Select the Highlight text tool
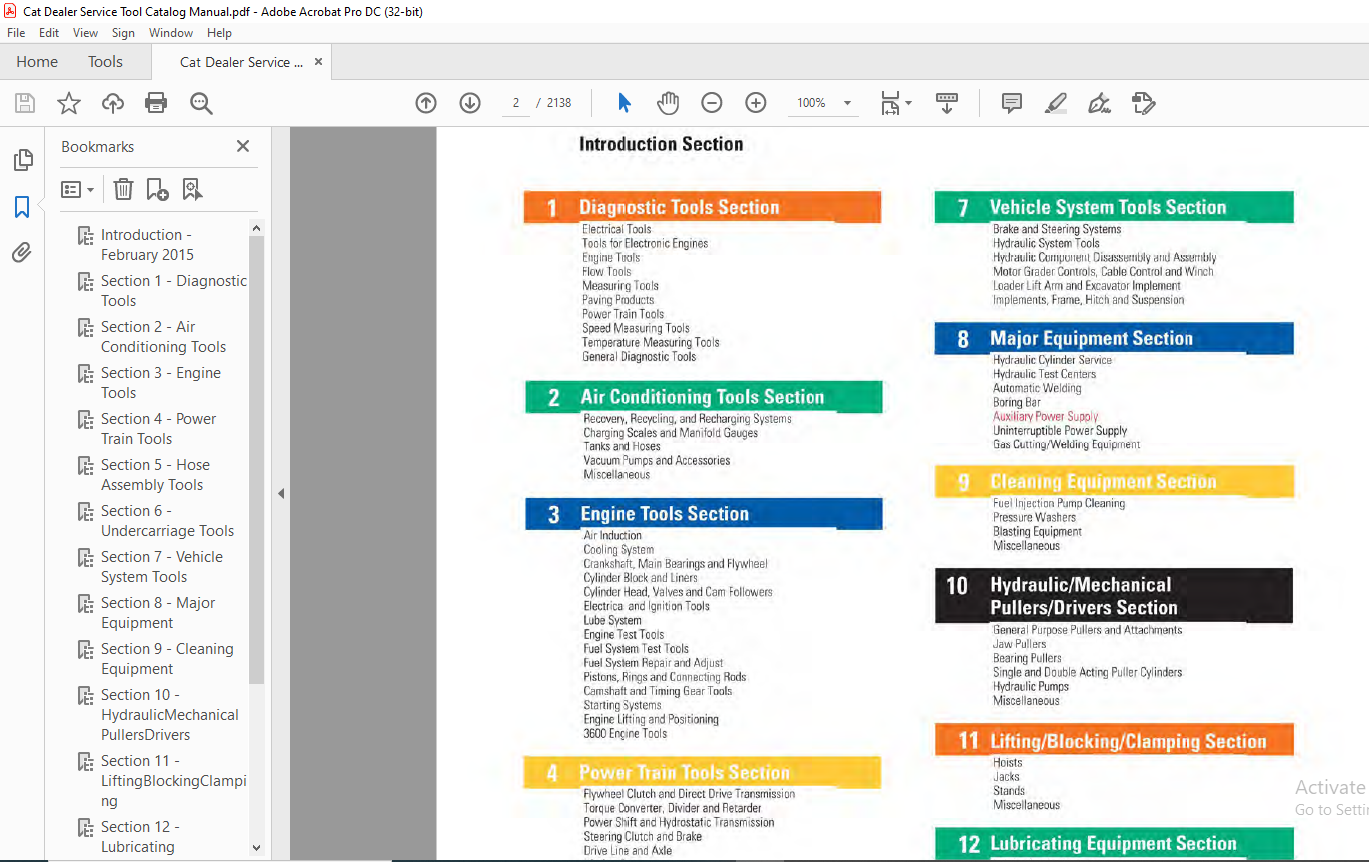The image size is (1369, 862). click(x=1056, y=103)
